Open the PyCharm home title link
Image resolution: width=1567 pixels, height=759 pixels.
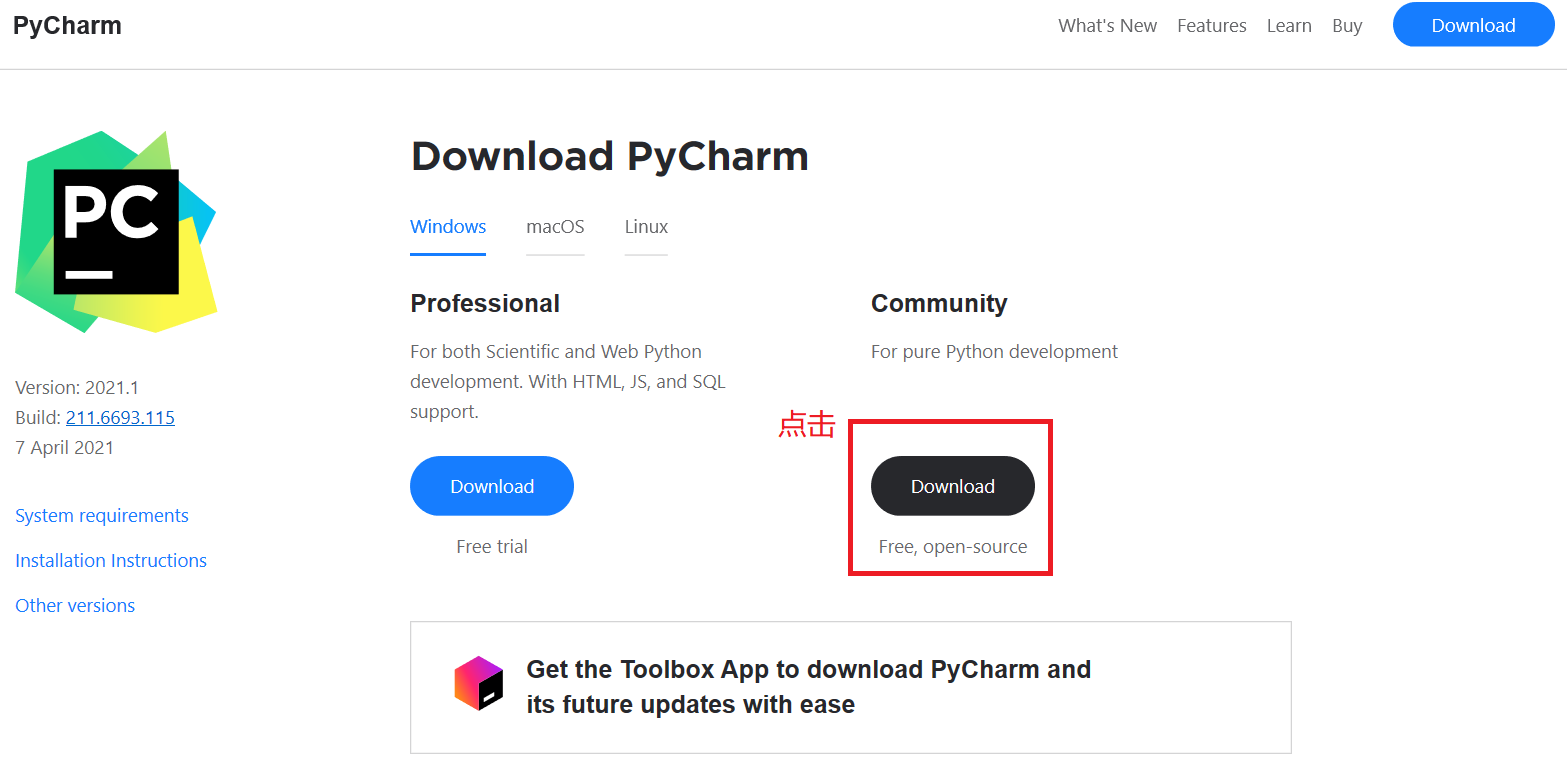67,25
